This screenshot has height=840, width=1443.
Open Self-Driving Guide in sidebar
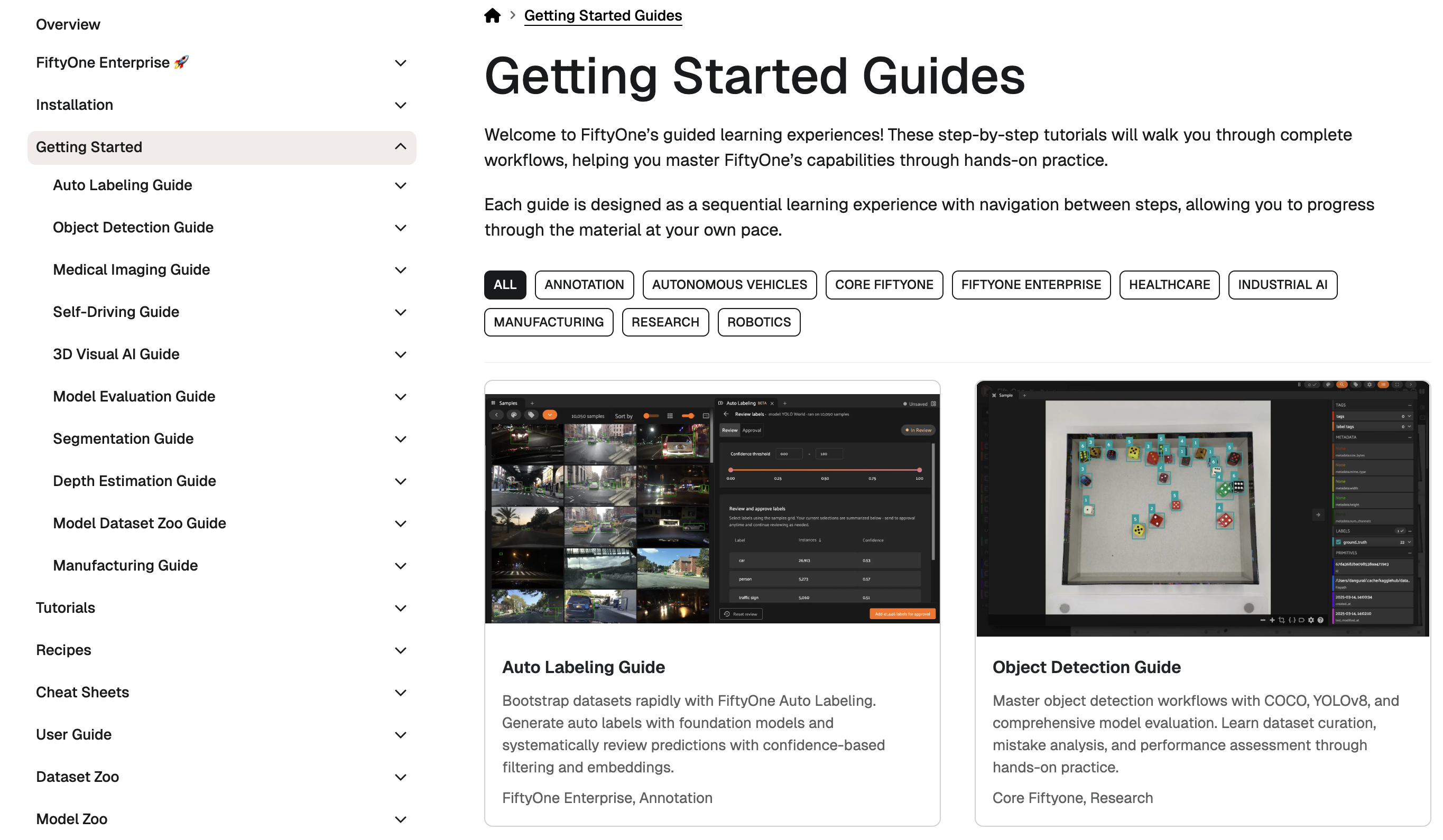tap(116, 312)
